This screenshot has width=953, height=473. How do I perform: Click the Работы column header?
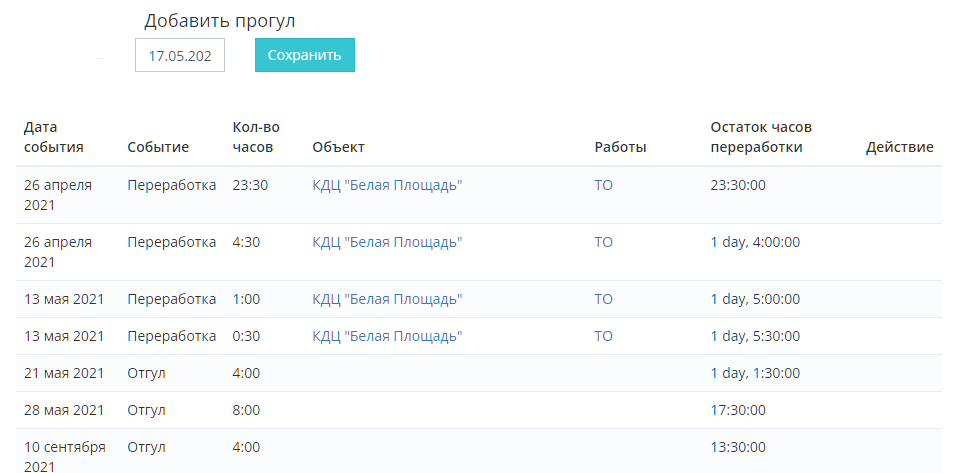[x=620, y=147]
